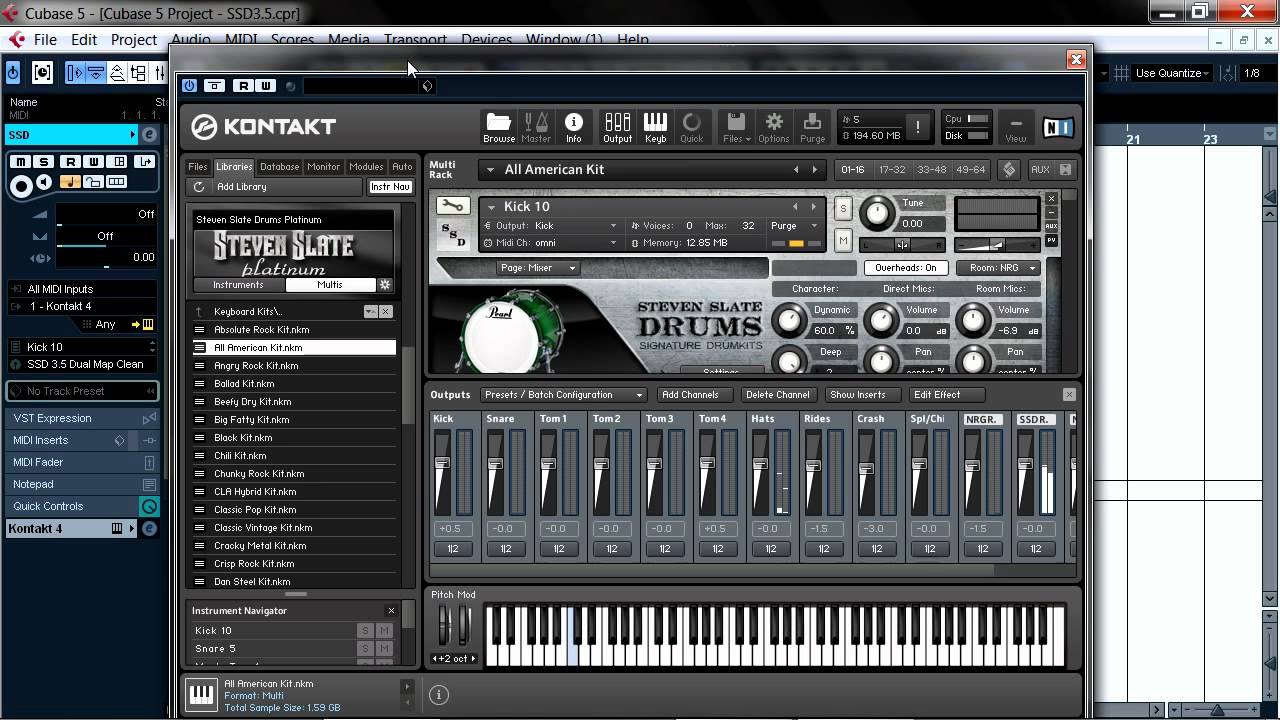The width and height of the screenshot is (1280, 720).
Task: Click the Tune knob for Kick 10
Action: pyautogui.click(x=877, y=212)
